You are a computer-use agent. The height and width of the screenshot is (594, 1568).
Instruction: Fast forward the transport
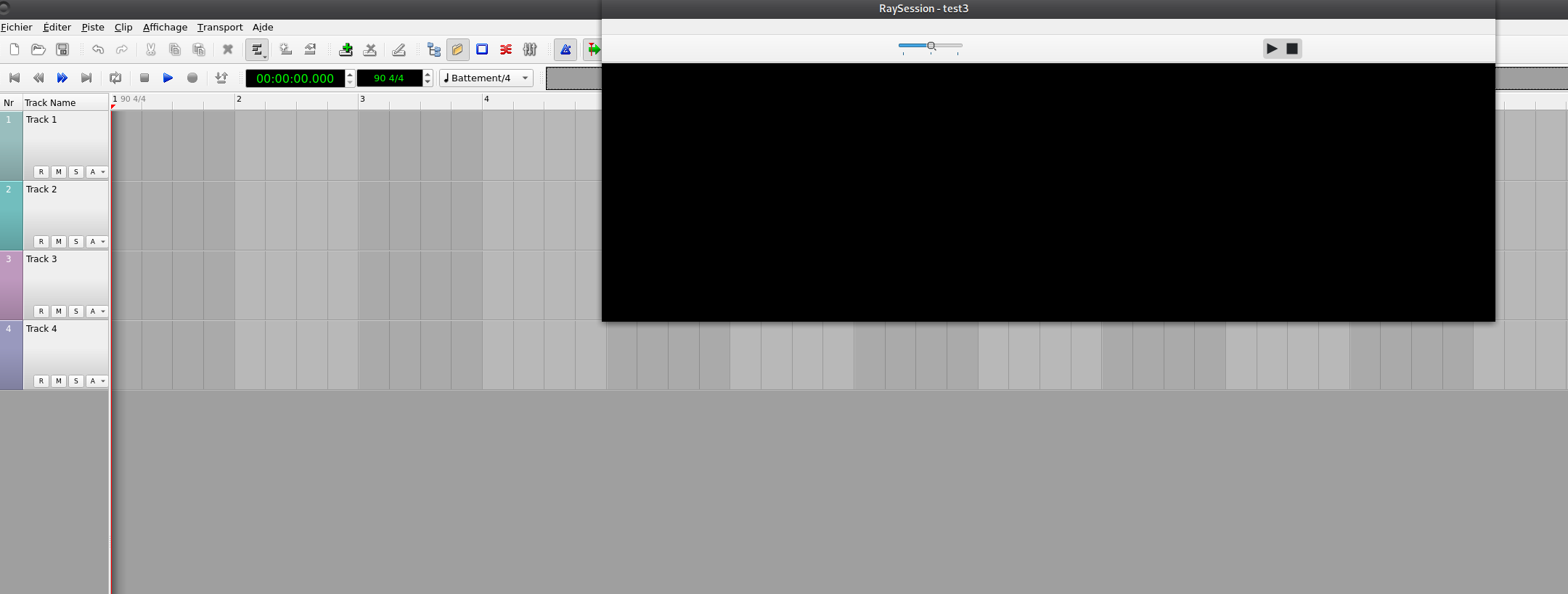click(62, 78)
